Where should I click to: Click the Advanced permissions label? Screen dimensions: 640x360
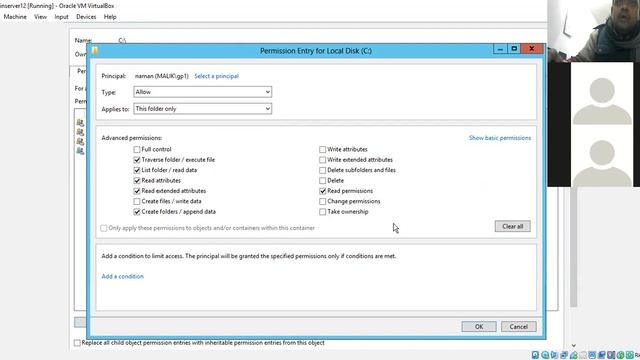[x=132, y=138]
